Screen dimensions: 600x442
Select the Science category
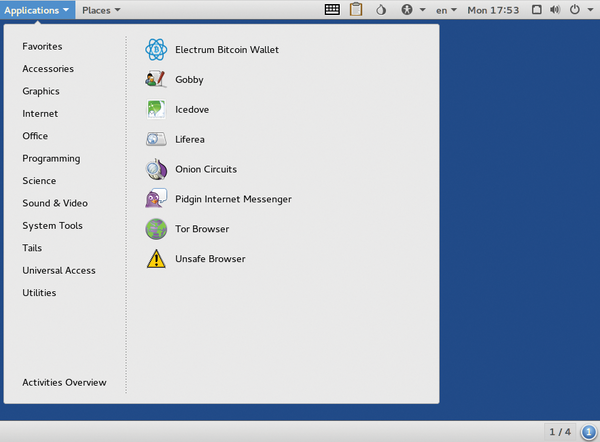pyautogui.click(x=39, y=181)
